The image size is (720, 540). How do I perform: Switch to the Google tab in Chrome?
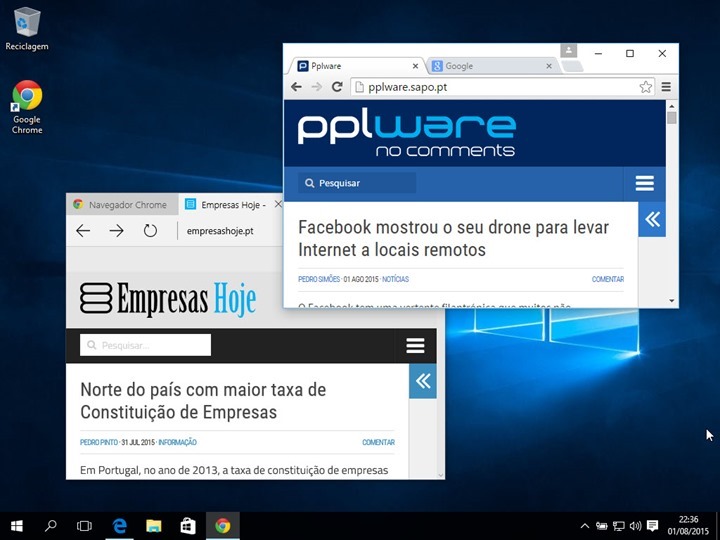491,66
